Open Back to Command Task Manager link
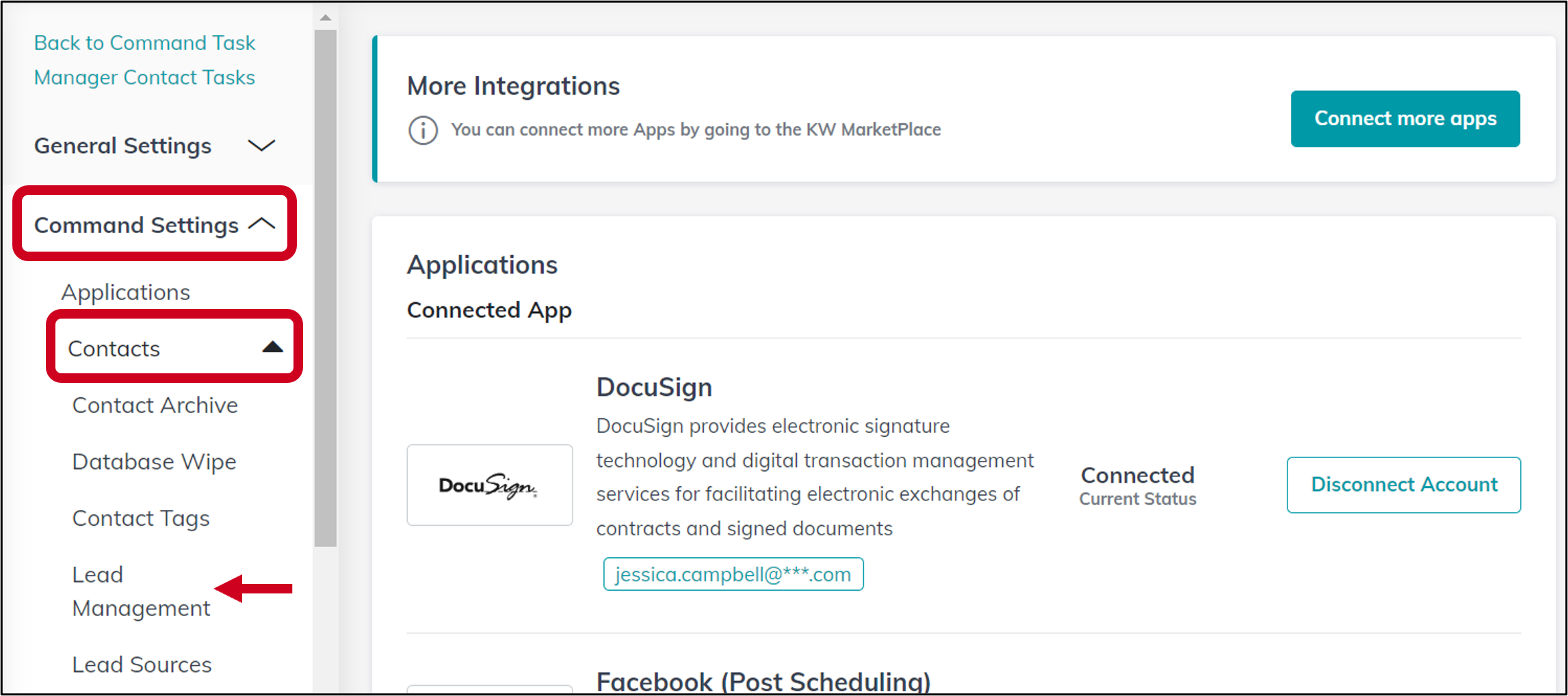Screen dimensions: 1568x696 tap(144, 60)
